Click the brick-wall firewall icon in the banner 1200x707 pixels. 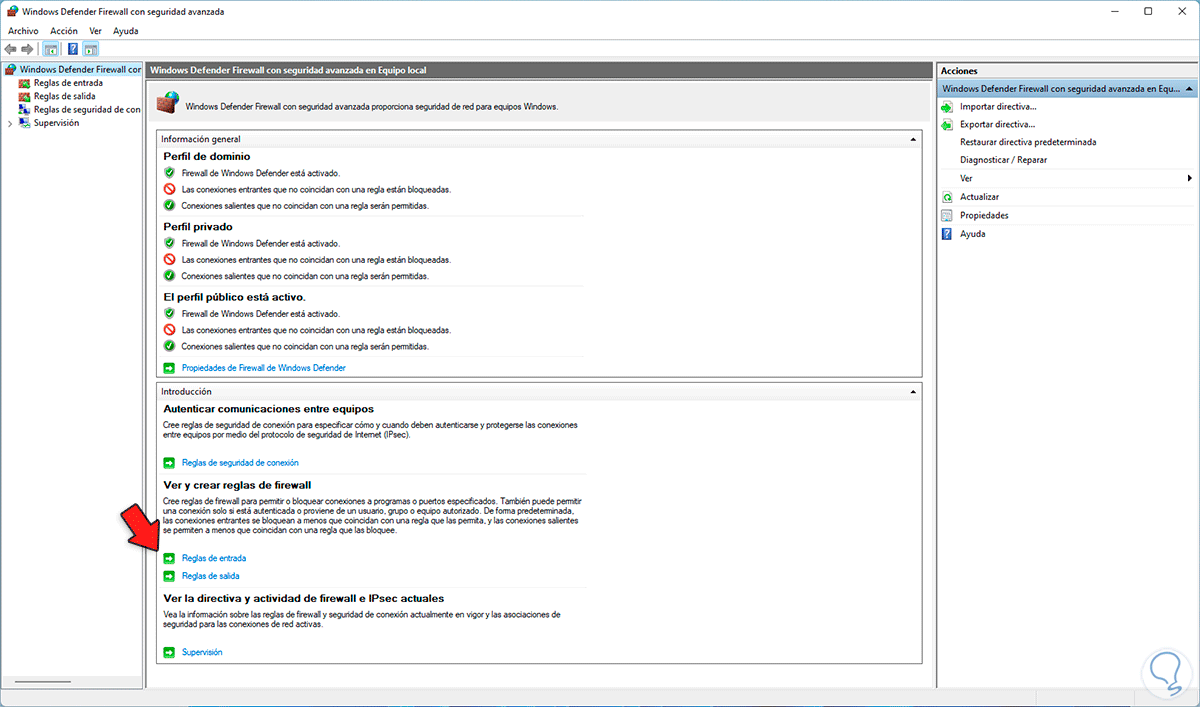(x=168, y=102)
